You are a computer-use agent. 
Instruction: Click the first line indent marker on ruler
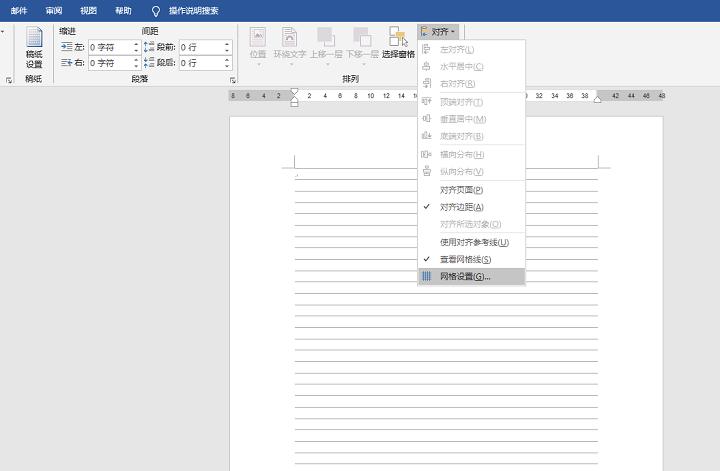click(x=294, y=92)
